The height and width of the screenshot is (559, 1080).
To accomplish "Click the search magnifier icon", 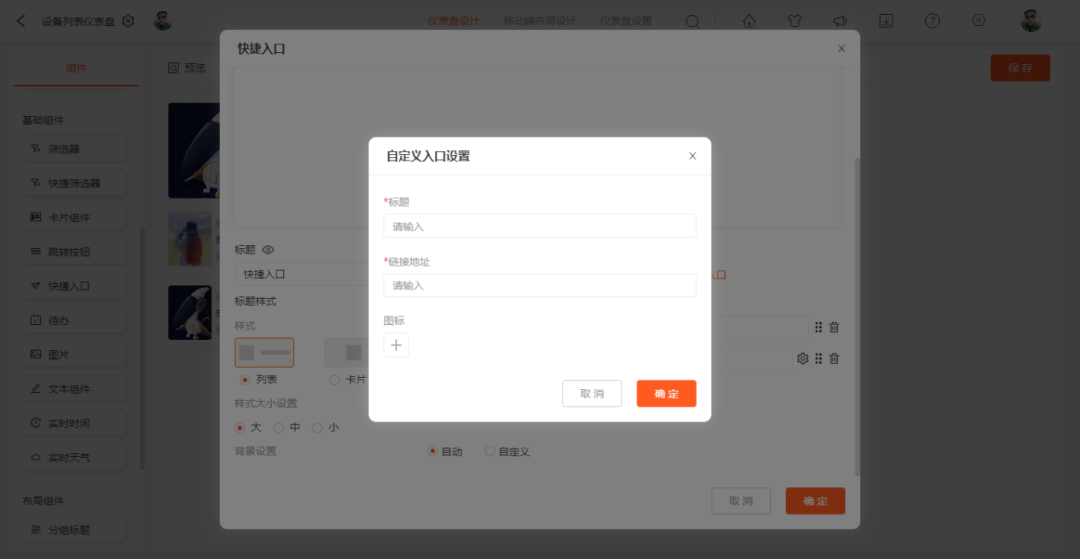I will [x=692, y=21].
